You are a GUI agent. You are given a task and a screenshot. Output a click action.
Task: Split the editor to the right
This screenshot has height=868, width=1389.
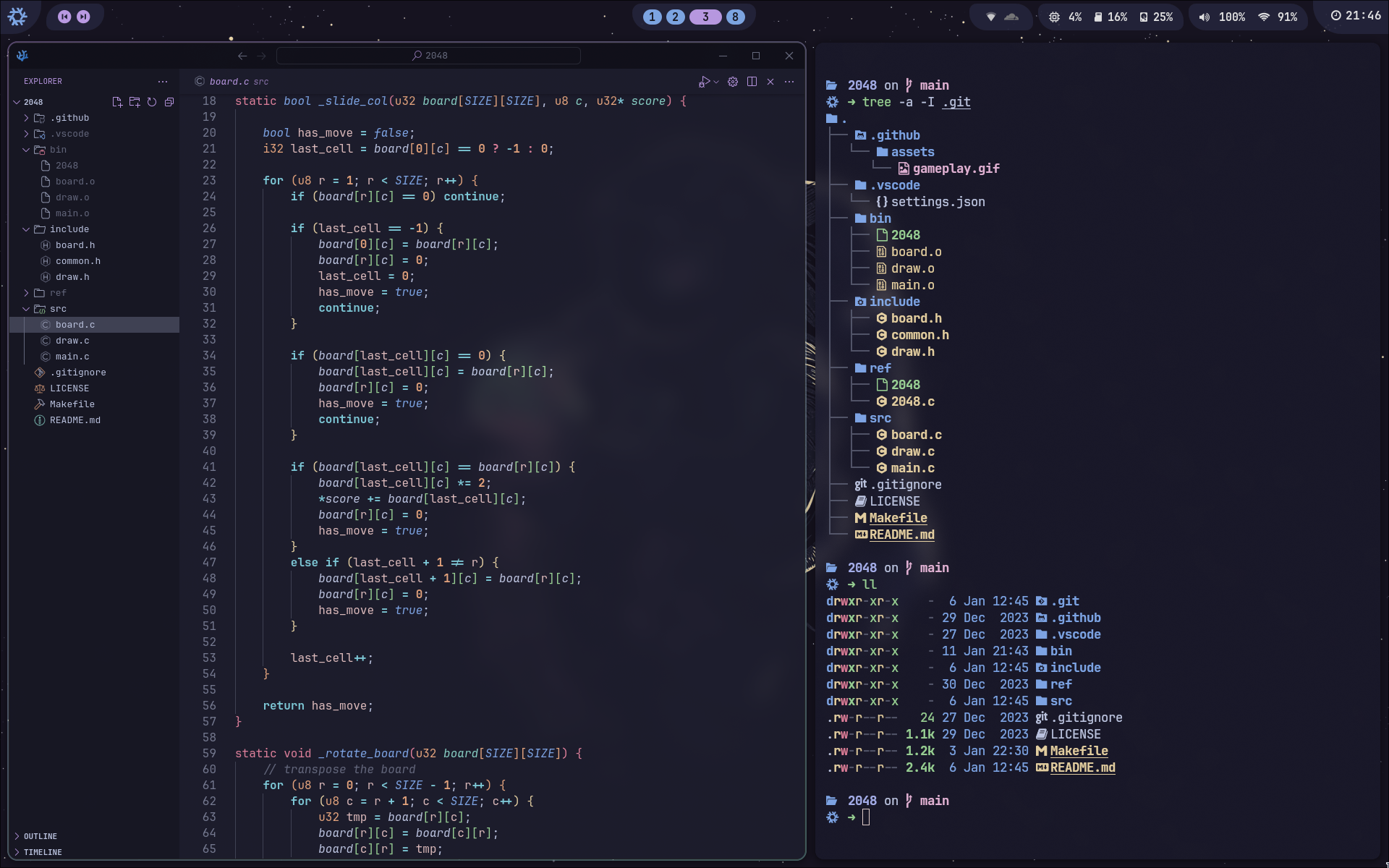pyautogui.click(x=752, y=82)
